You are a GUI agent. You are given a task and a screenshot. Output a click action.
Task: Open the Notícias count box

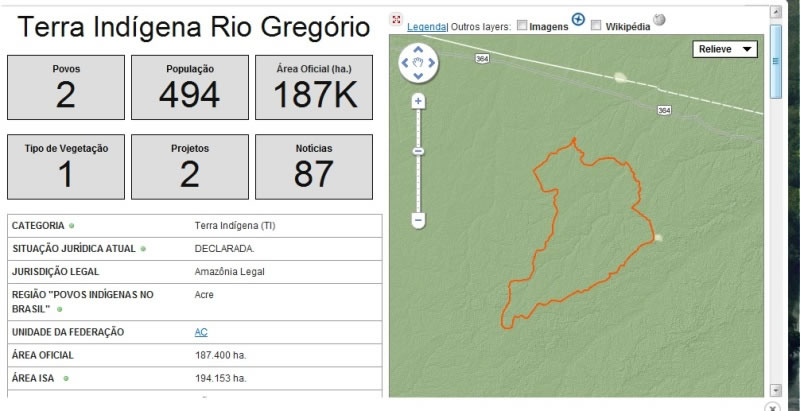click(x=314, y=166)
